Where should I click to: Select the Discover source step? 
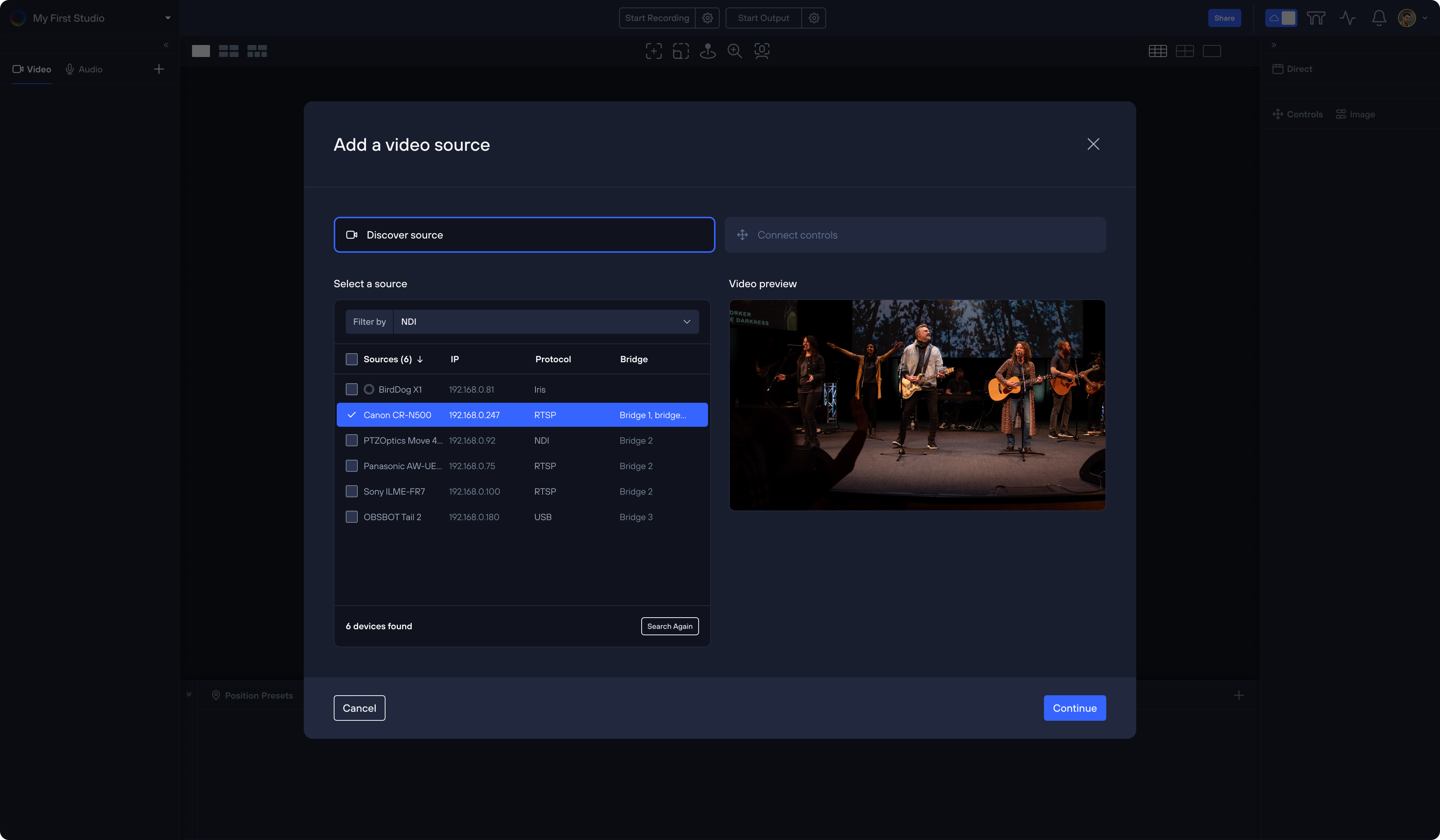click(524, 235)
